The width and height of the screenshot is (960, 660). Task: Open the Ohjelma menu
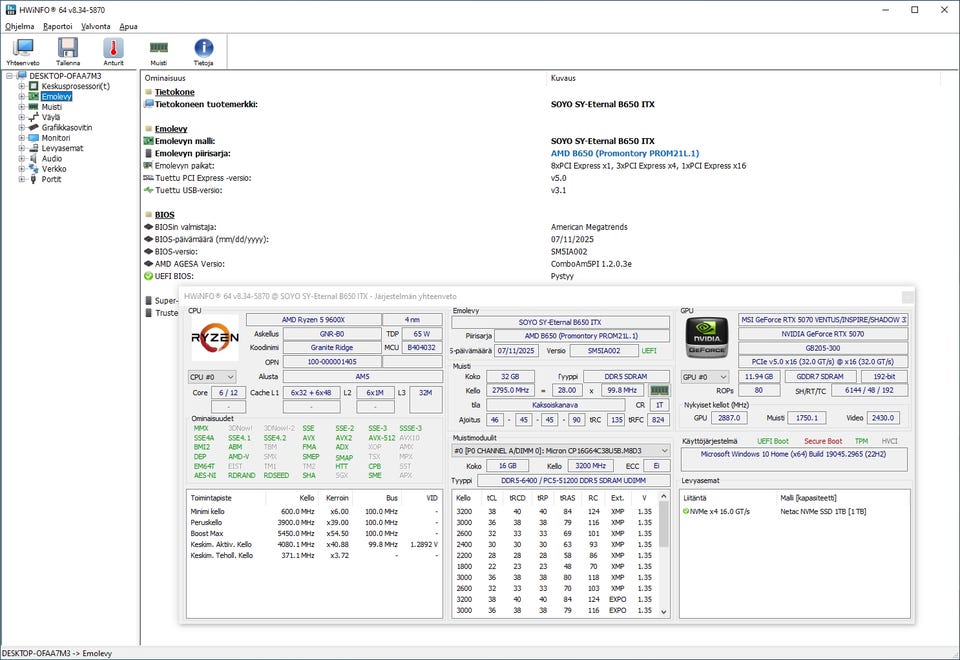[19, 26]
